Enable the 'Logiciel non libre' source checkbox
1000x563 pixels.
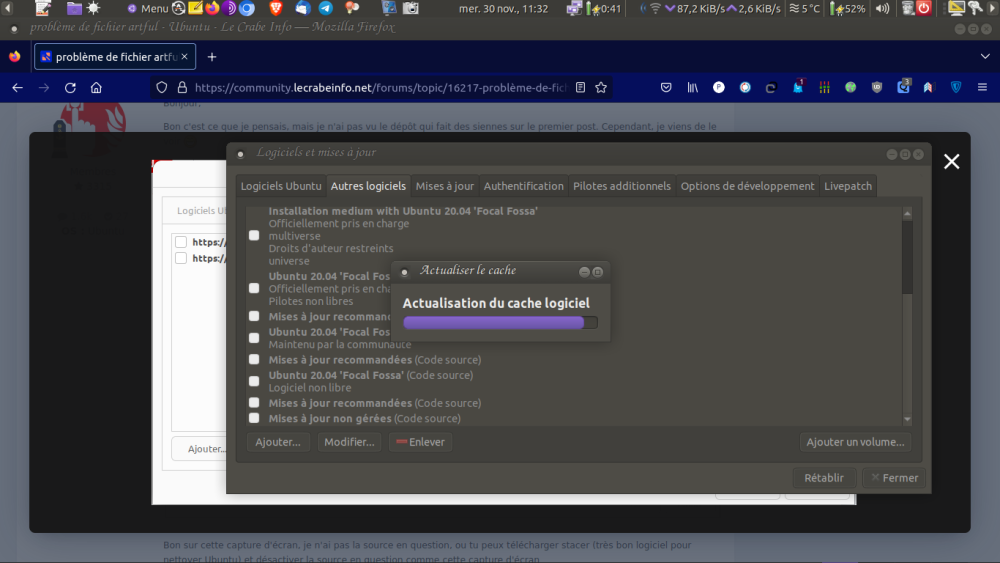254,381
